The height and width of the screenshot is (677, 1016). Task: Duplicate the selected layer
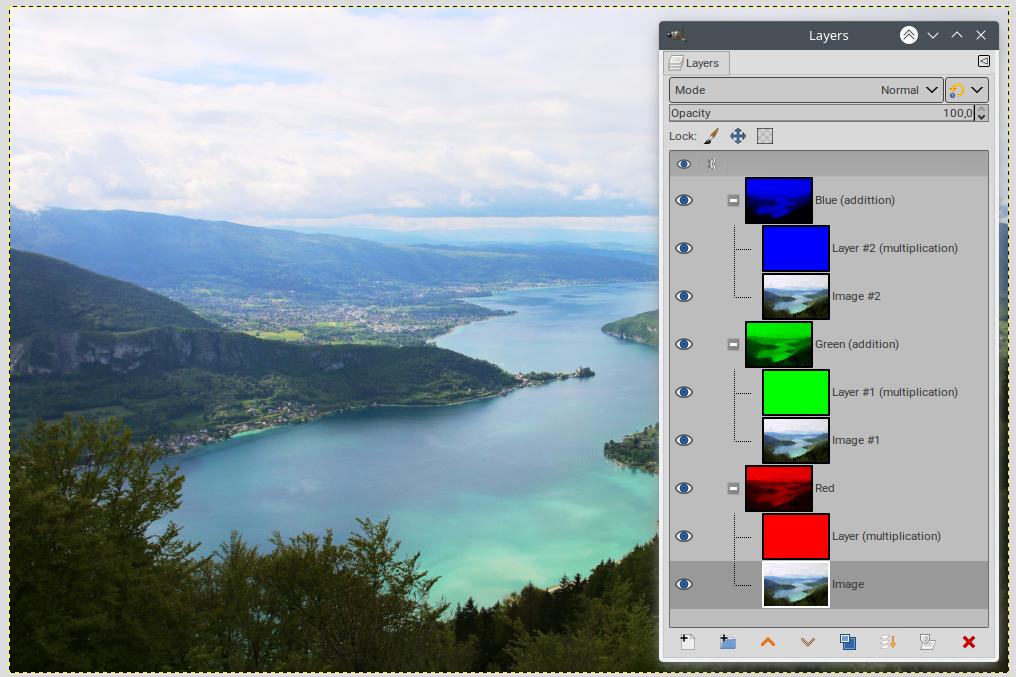848,642
